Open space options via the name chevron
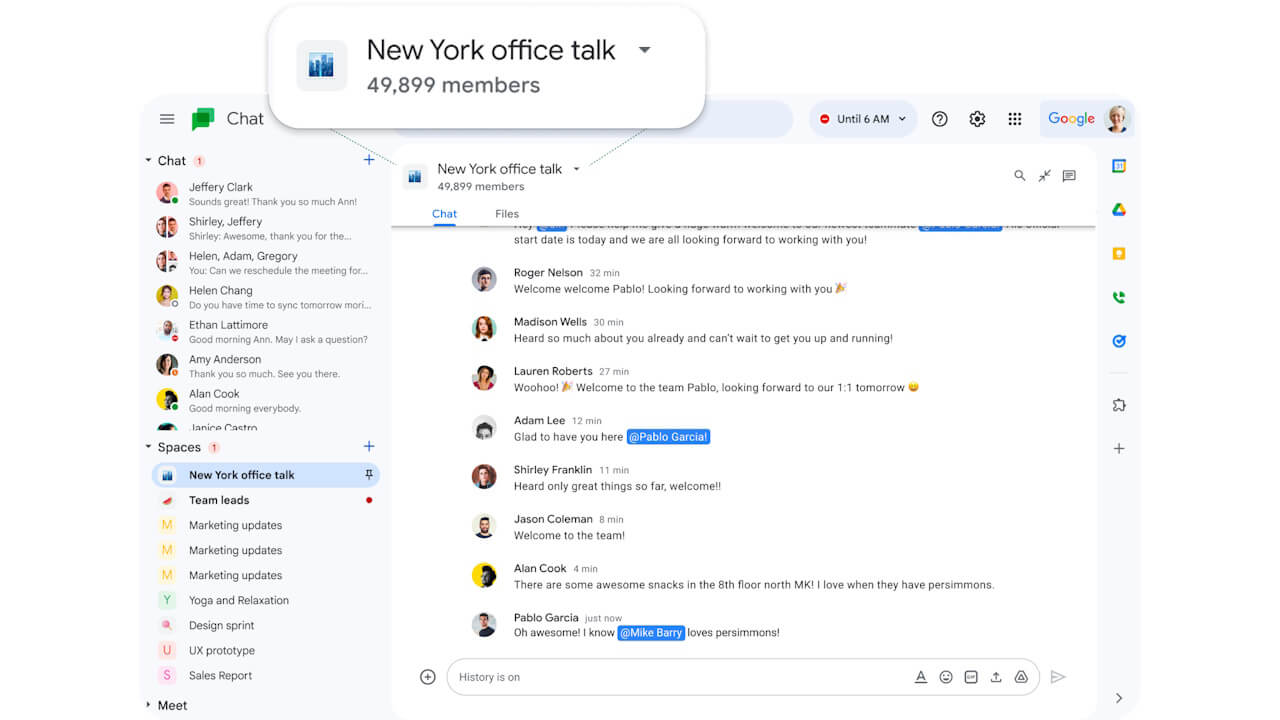 pos(576,168)
